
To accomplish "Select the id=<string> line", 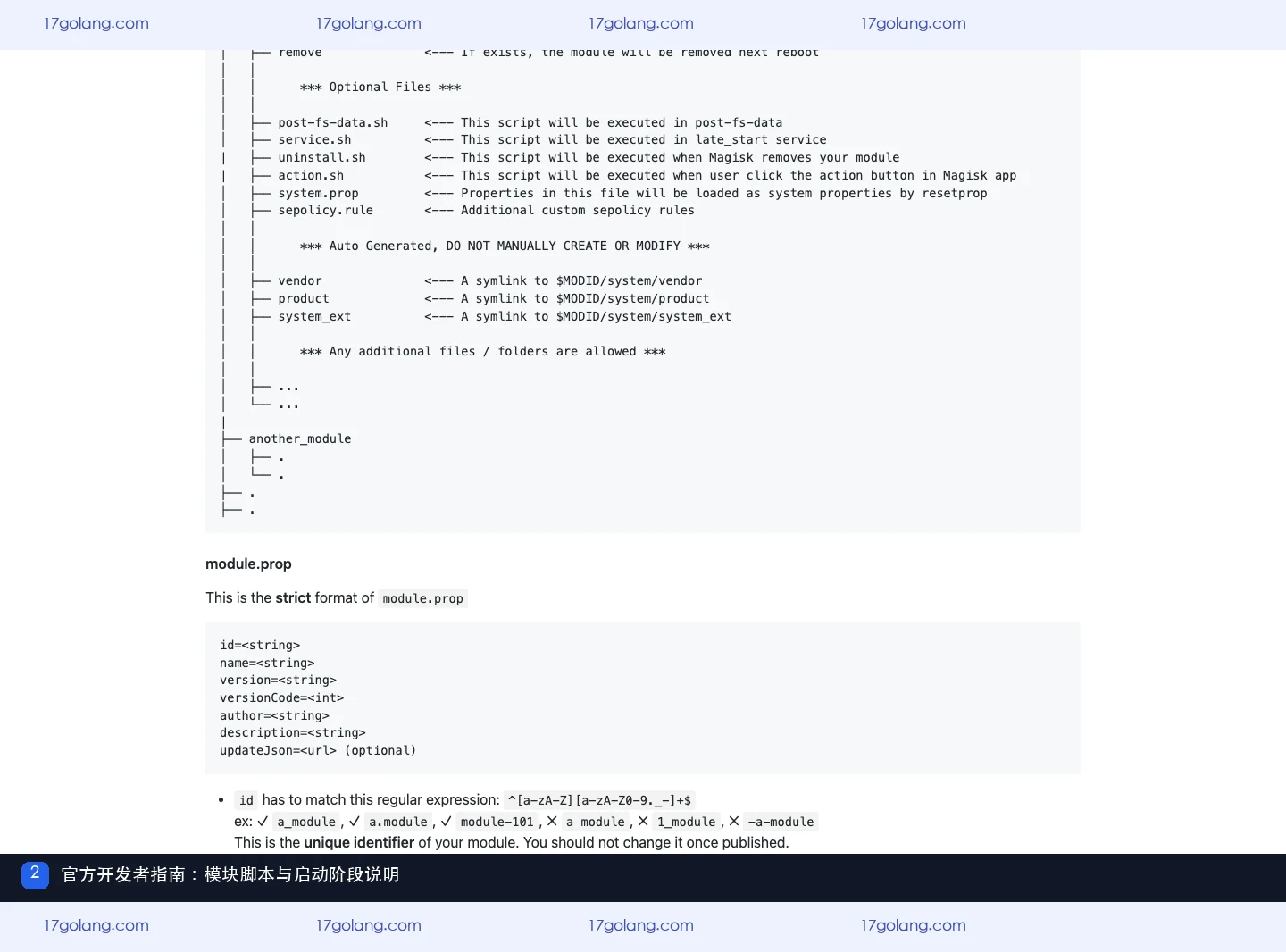I will 260,645.
